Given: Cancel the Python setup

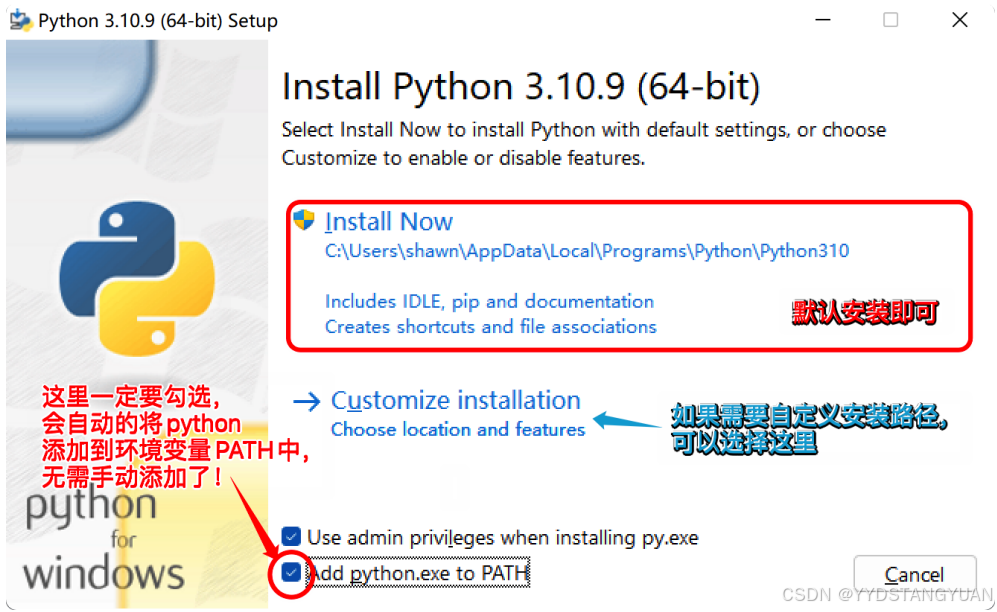Looking at the screenshot, I should point(914,575).
